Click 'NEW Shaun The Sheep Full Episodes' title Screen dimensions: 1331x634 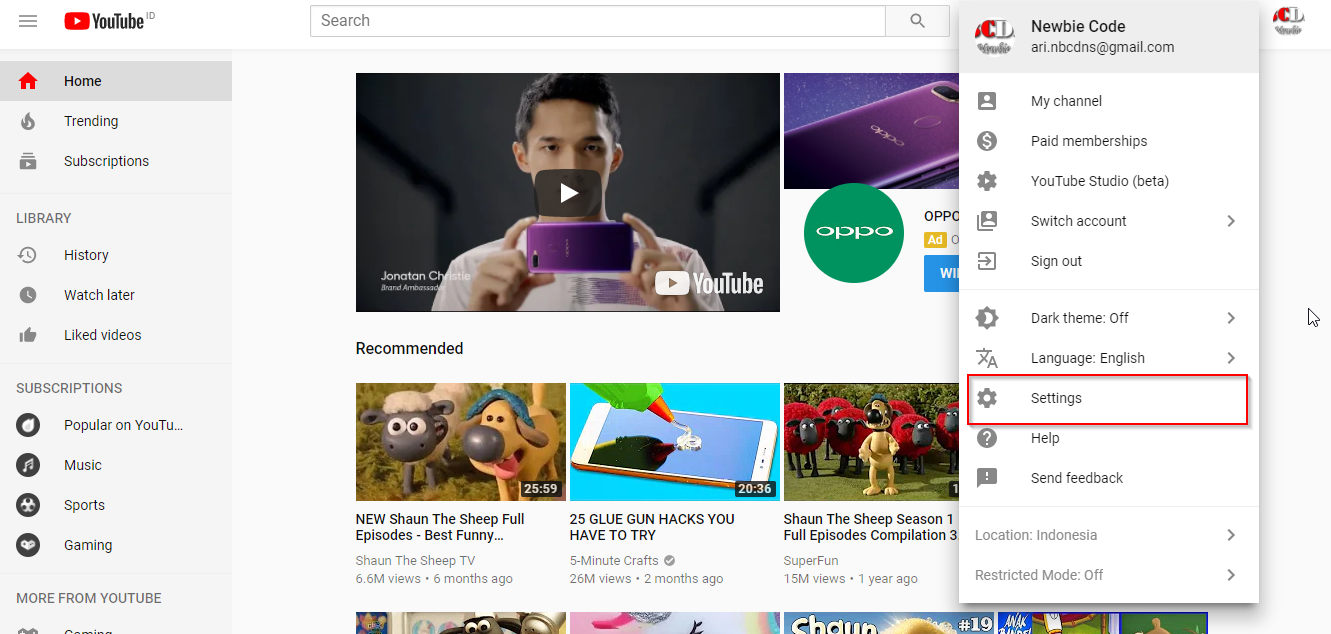440,527
